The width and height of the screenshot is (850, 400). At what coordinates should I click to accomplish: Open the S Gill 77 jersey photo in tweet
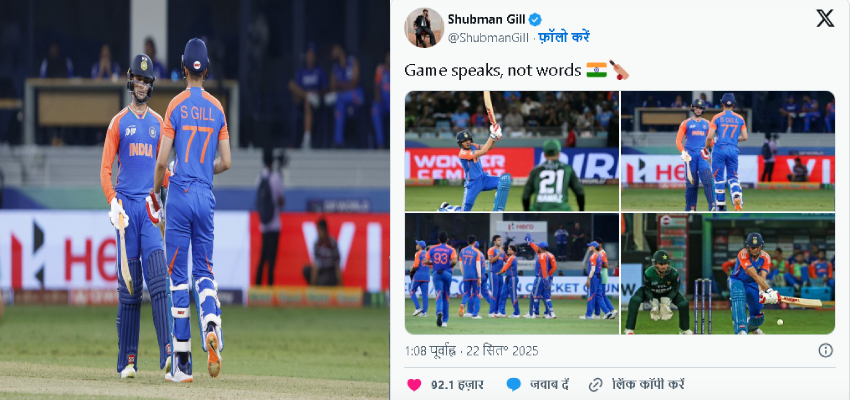click(x=727, y=151)
